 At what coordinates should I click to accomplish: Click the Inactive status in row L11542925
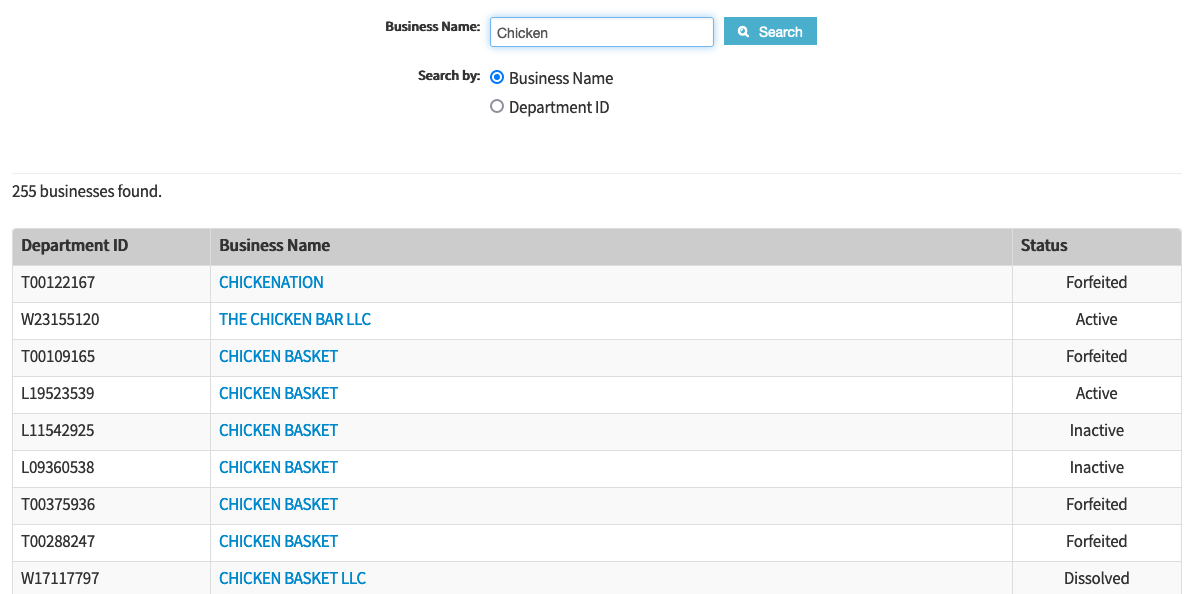(x=1096, y=430)
